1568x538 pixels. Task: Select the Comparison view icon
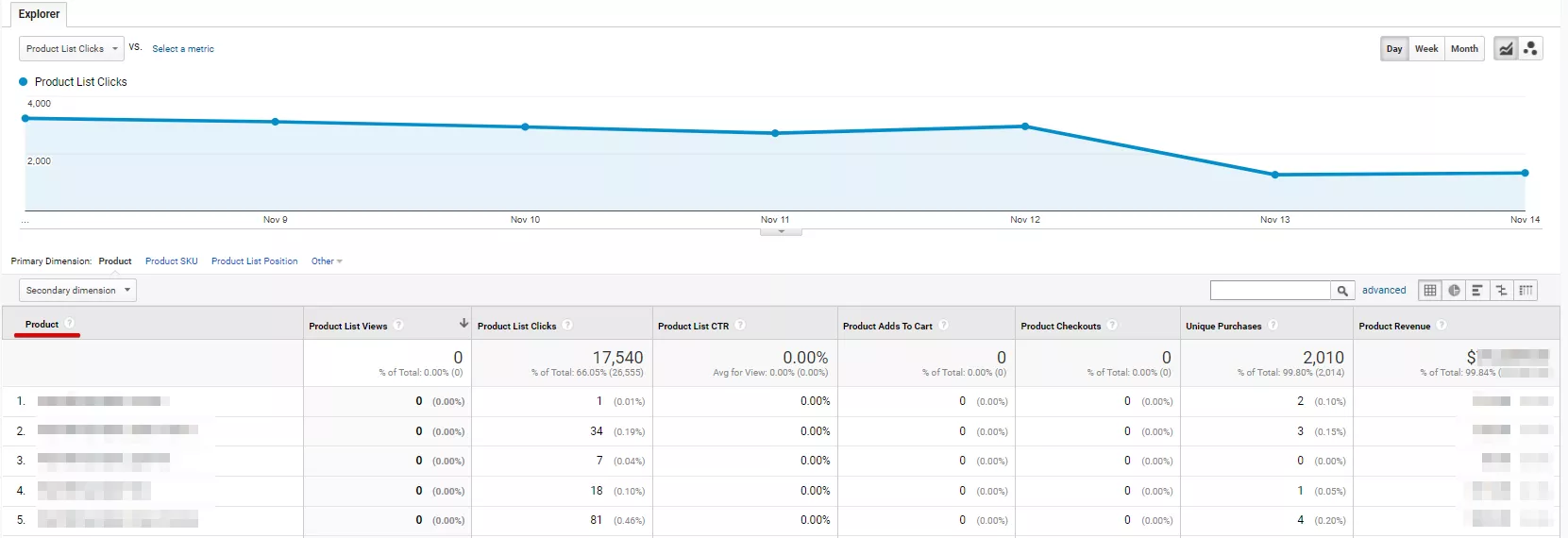pyautogui.click(x=1502, y=291)
